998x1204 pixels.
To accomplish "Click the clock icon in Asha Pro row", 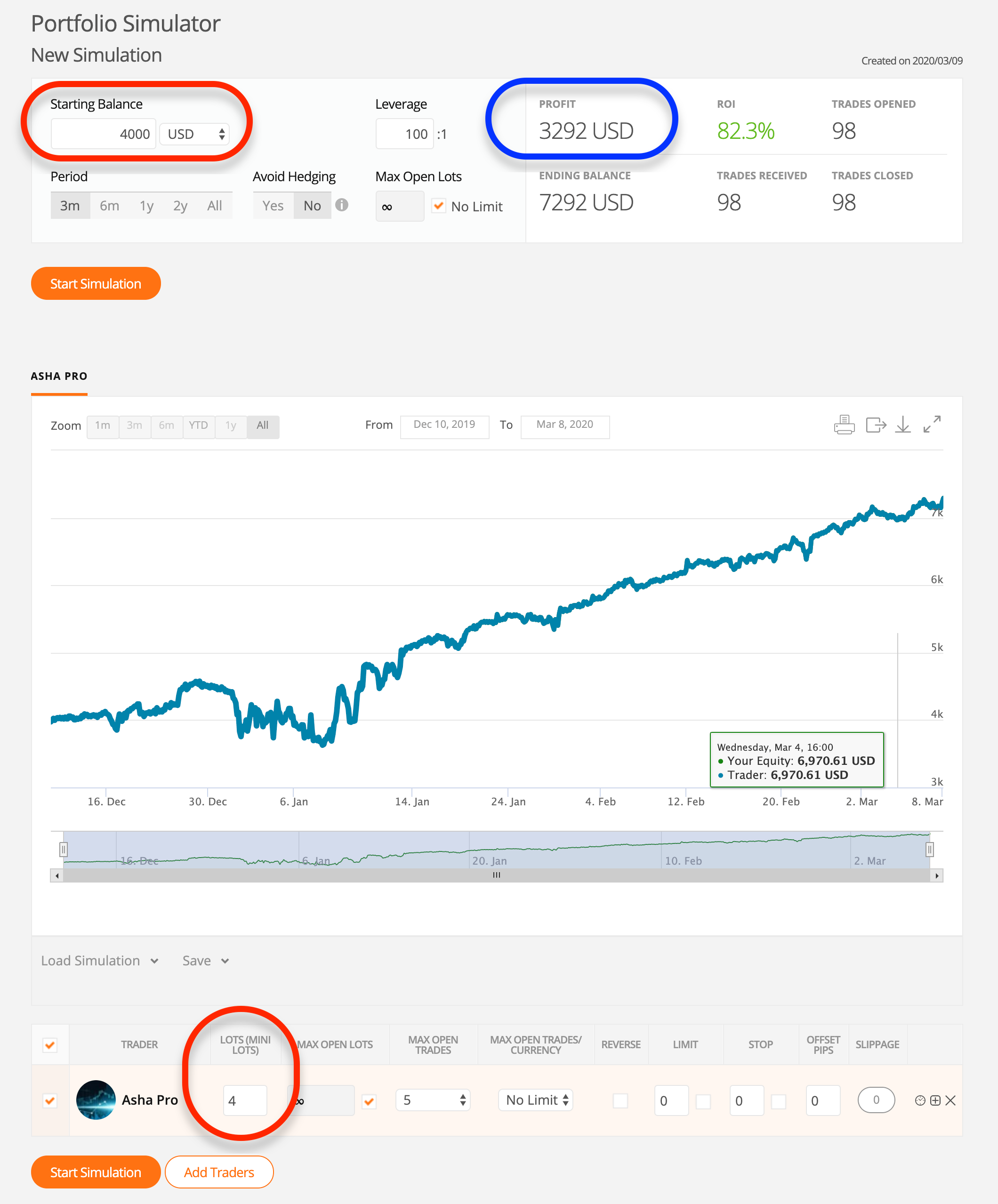I will click(x=920, y=1100).
